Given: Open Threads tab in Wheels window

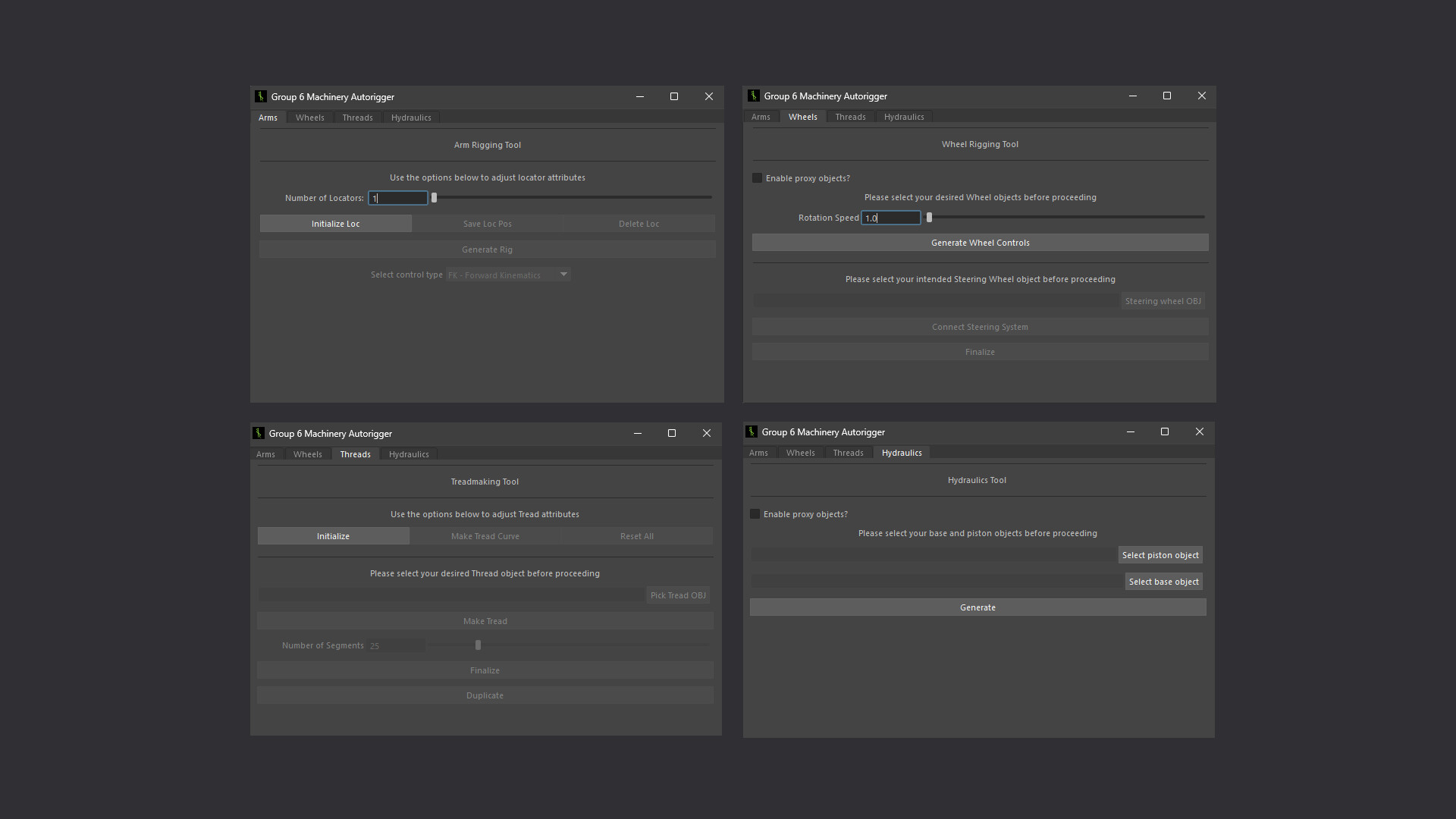Looking at the screenshot, I should pyautogui.click(x=849, y=117).
